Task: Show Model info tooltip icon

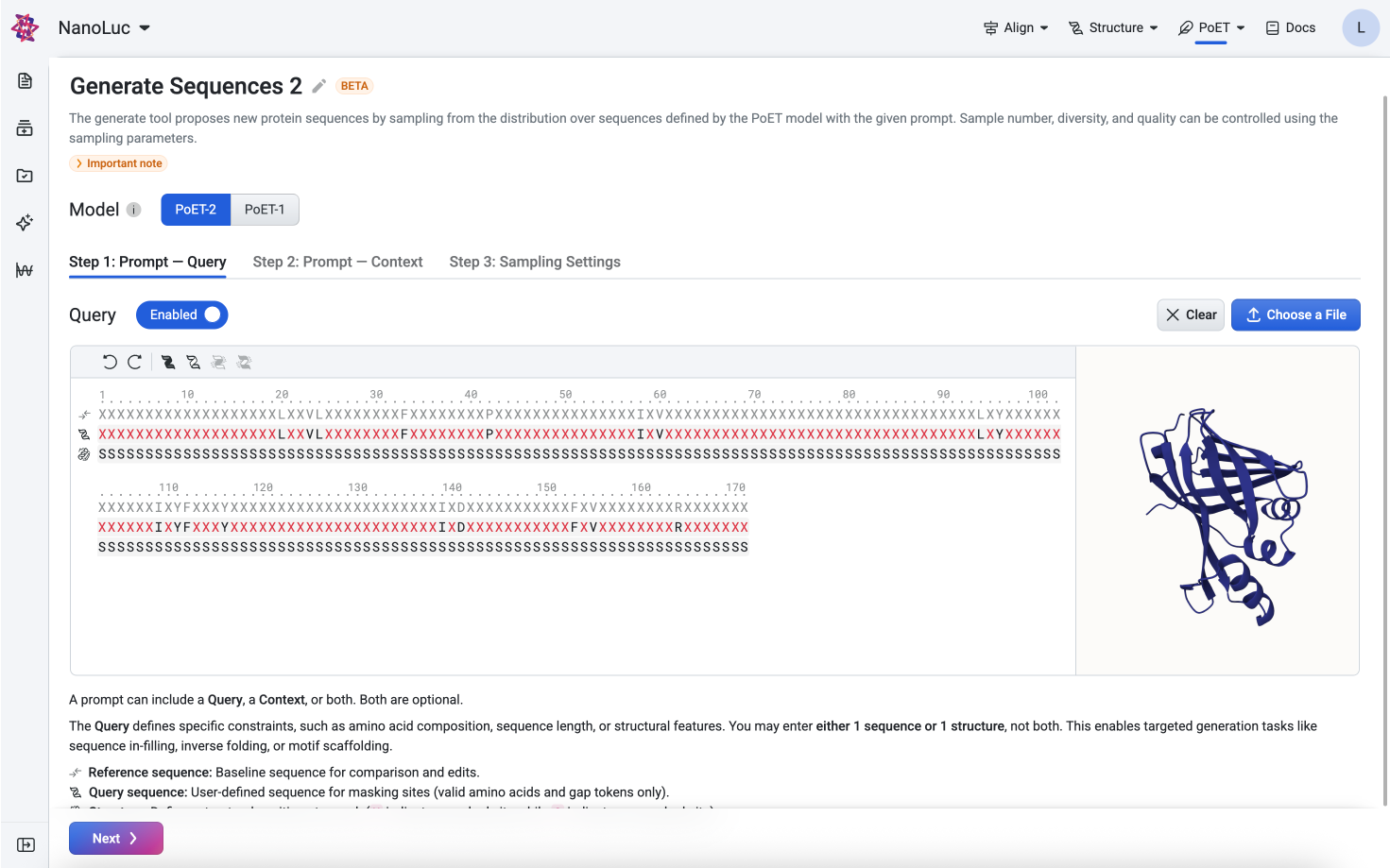Action: [x=134, y=210]
